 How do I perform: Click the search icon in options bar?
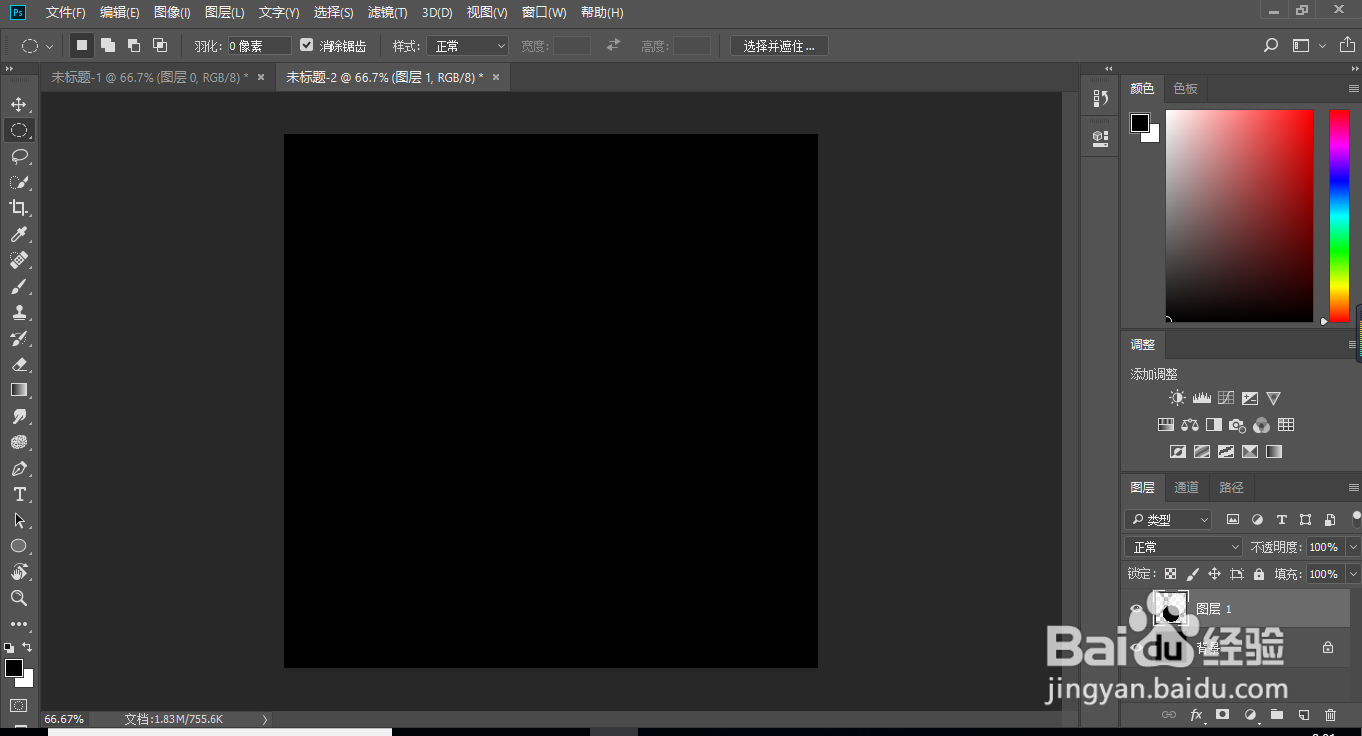[x=1271, y=46]
